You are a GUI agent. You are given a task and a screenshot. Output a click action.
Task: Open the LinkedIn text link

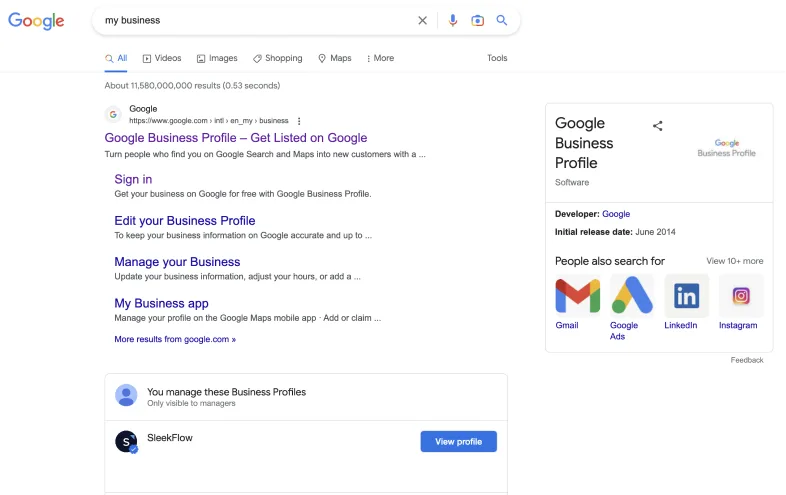tap(681, 325)
